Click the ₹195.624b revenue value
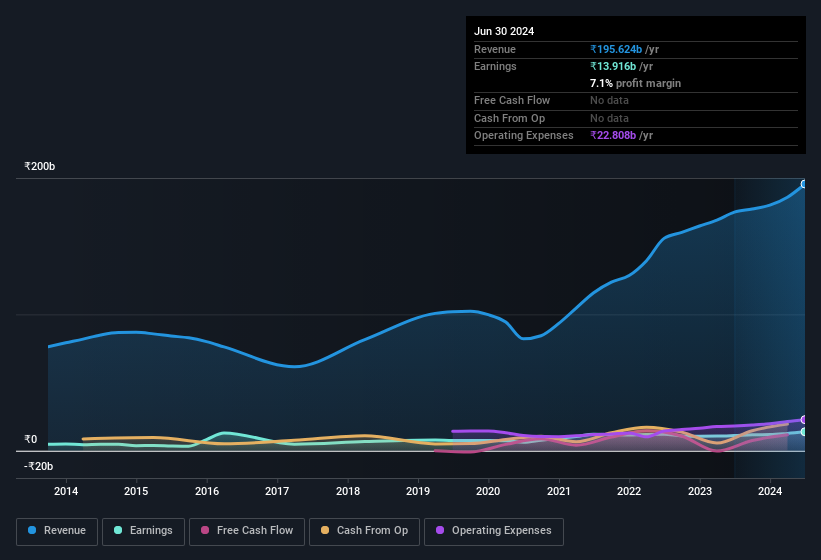Screen dimensions: 821x560 point(616,49)
